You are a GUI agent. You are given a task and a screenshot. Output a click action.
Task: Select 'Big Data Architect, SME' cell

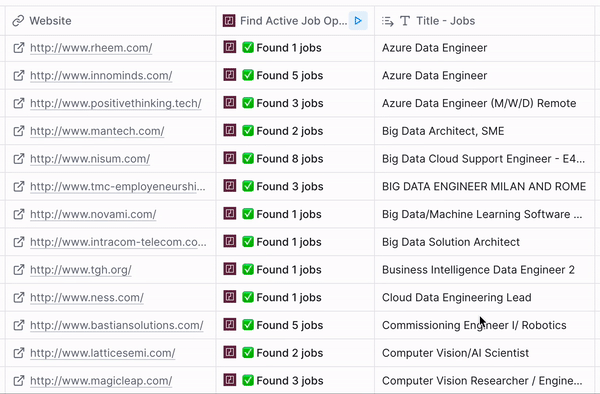(484, 131)
